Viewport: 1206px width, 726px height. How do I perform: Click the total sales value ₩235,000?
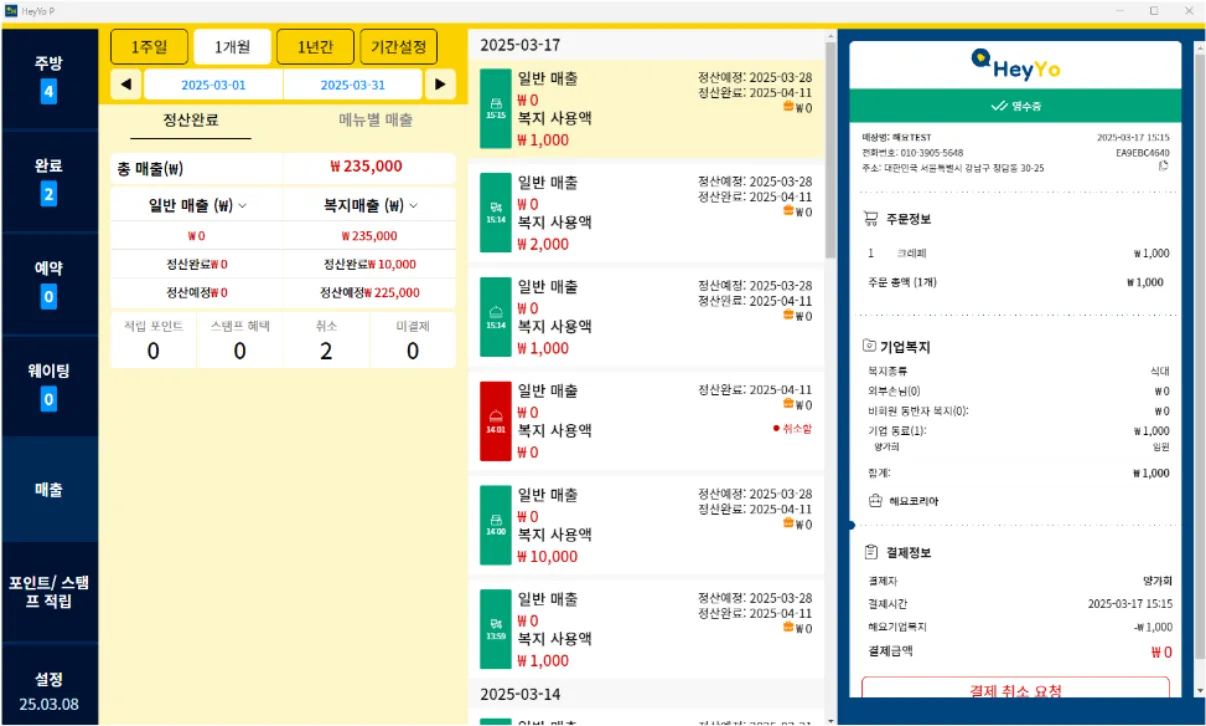tap(366, 167)
